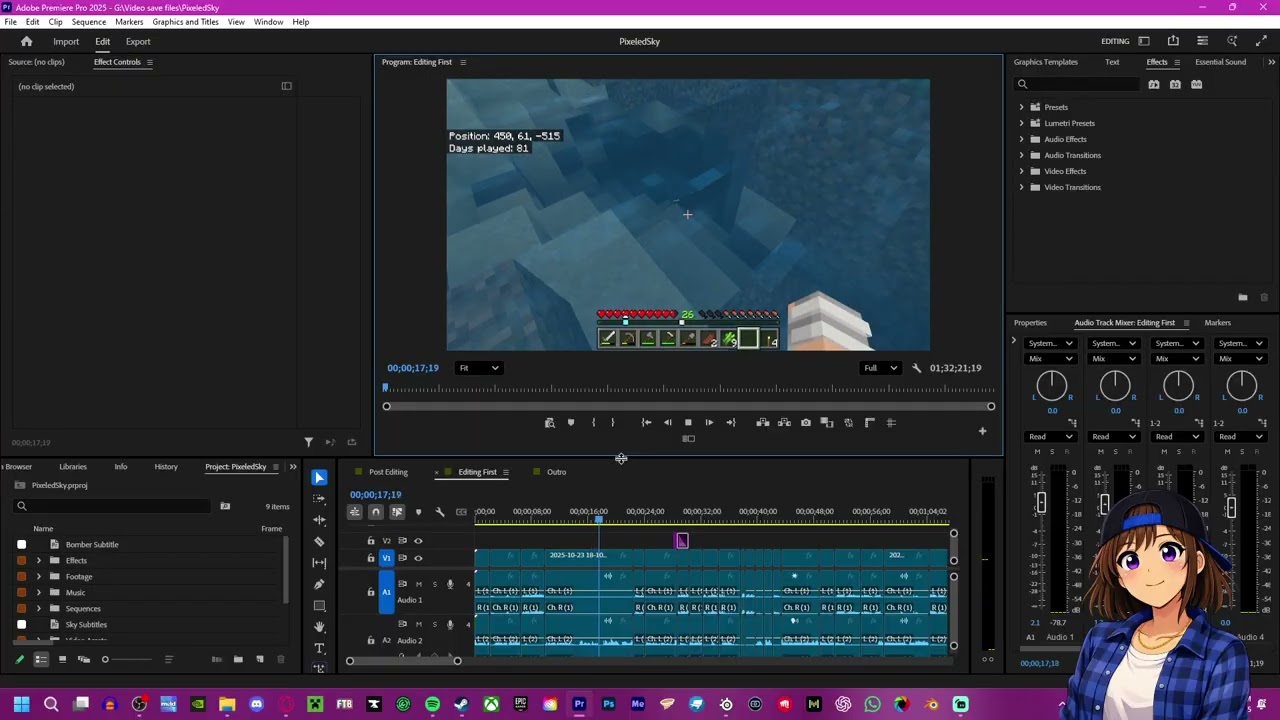The image size is (1280, 720).
Task: Switch to Export workspace
Action: [x=138, y=42]
